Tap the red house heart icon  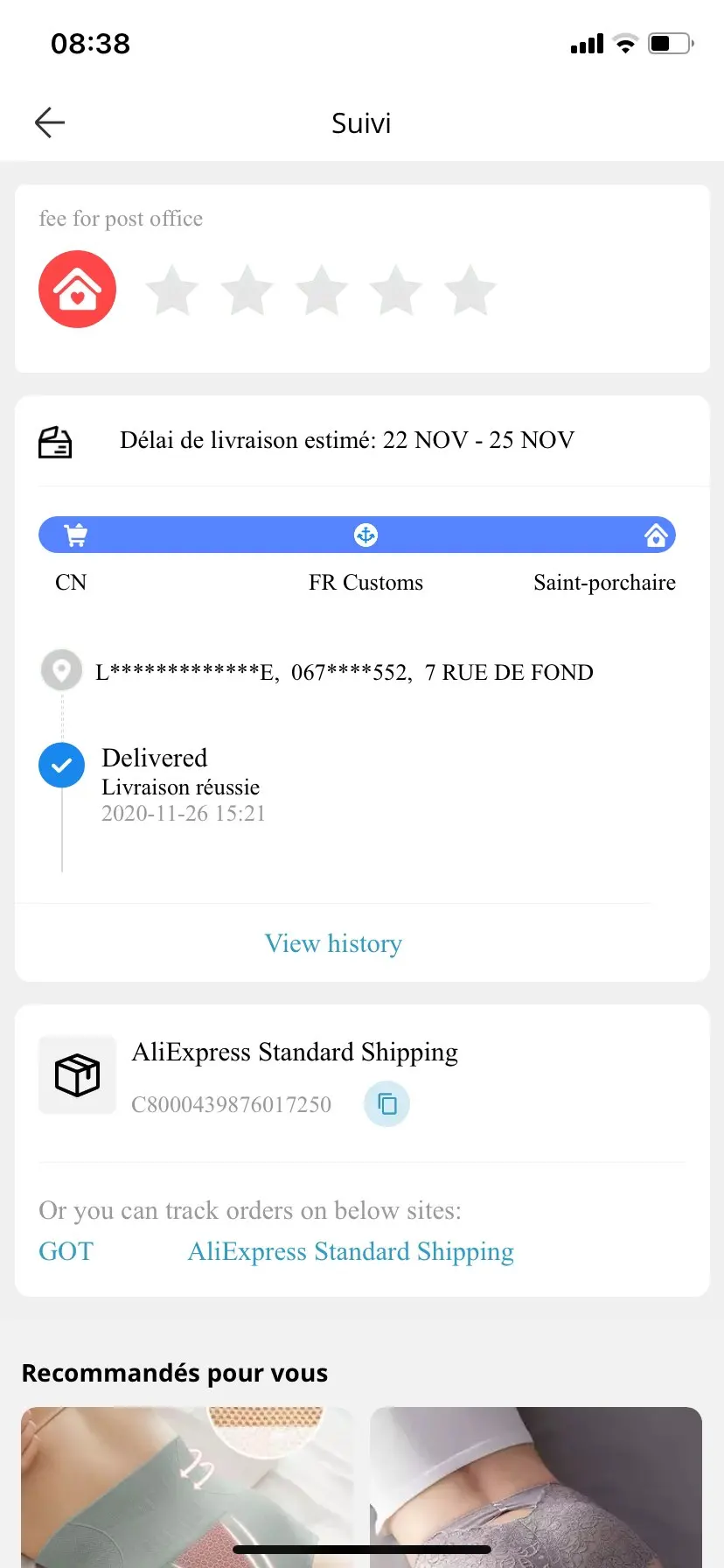point(77,290)
